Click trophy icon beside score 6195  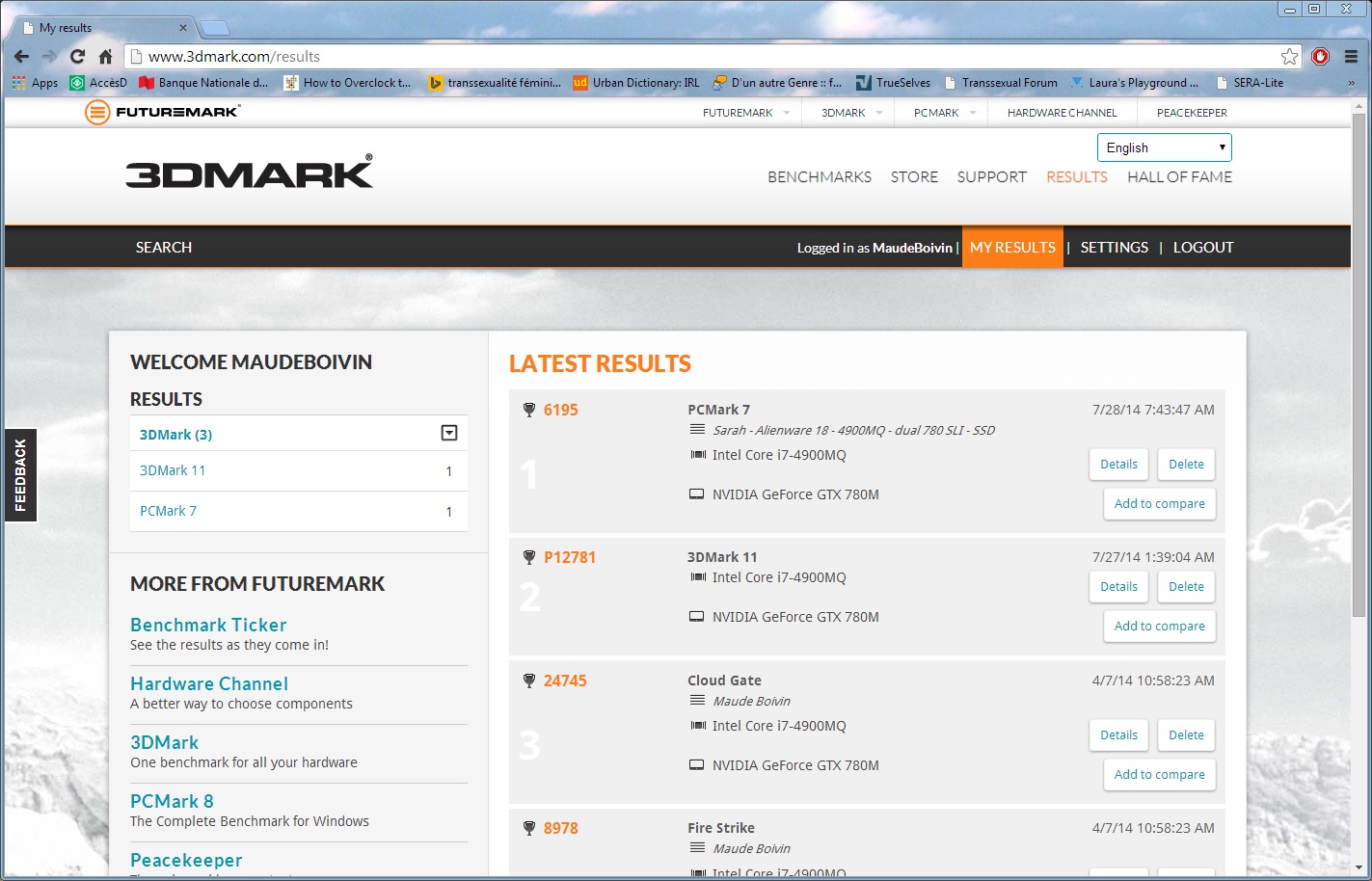[x=529, y=410]
